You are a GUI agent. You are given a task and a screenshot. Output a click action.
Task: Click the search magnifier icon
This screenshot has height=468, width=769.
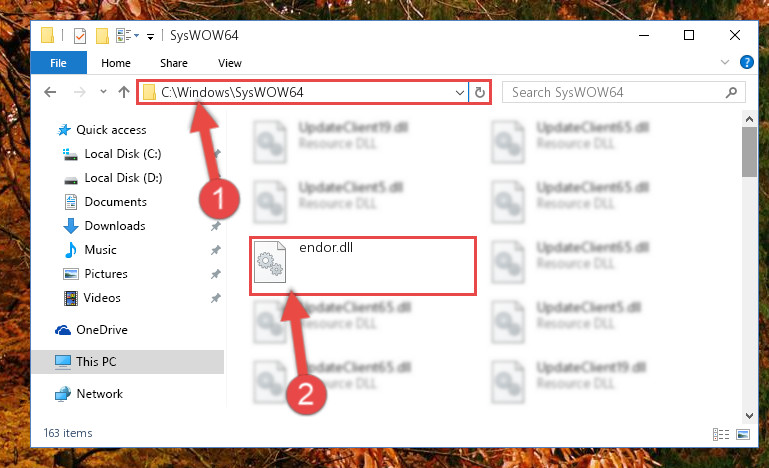731,92
